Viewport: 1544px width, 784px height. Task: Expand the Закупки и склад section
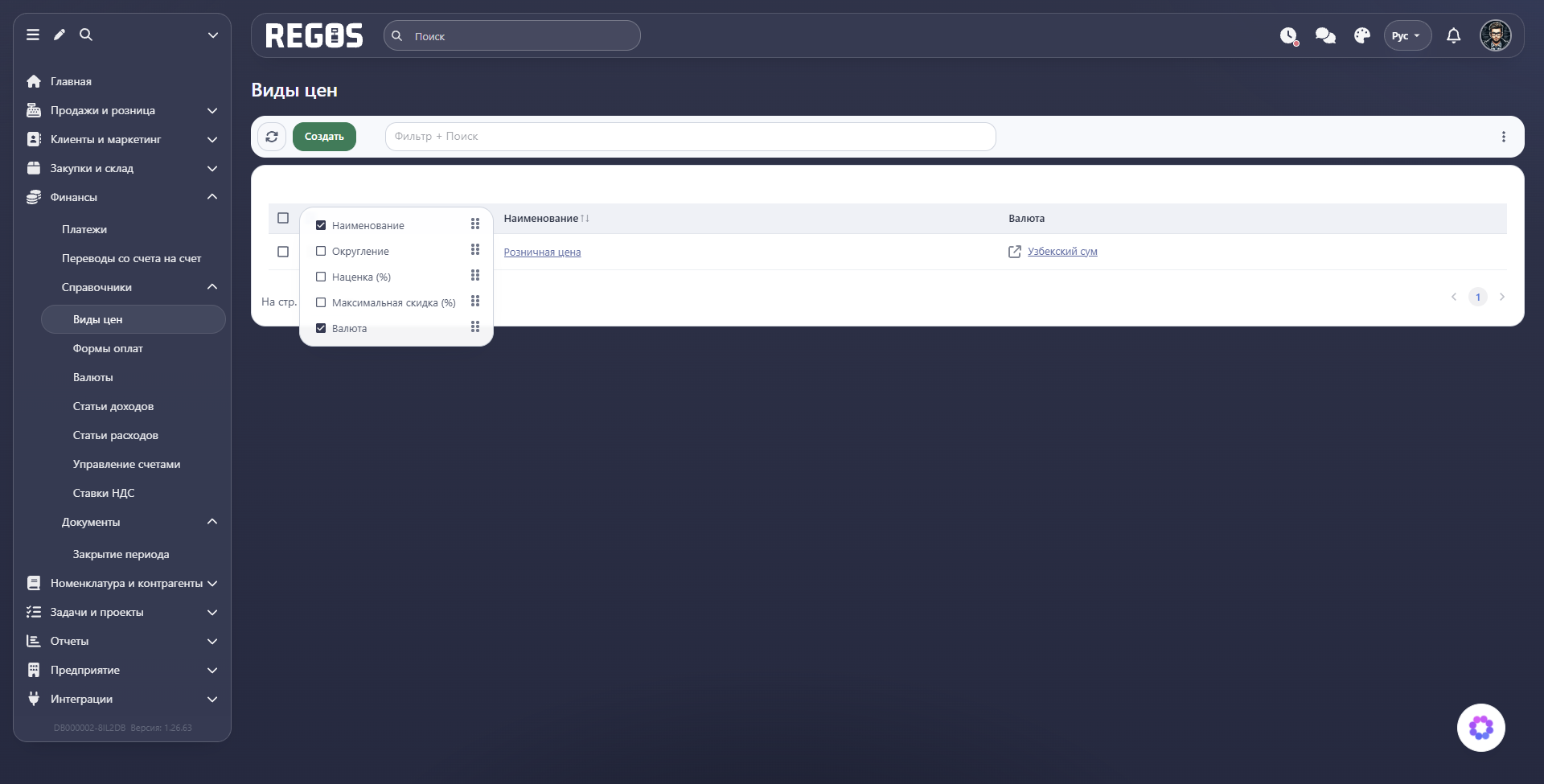tap(122, 168)
